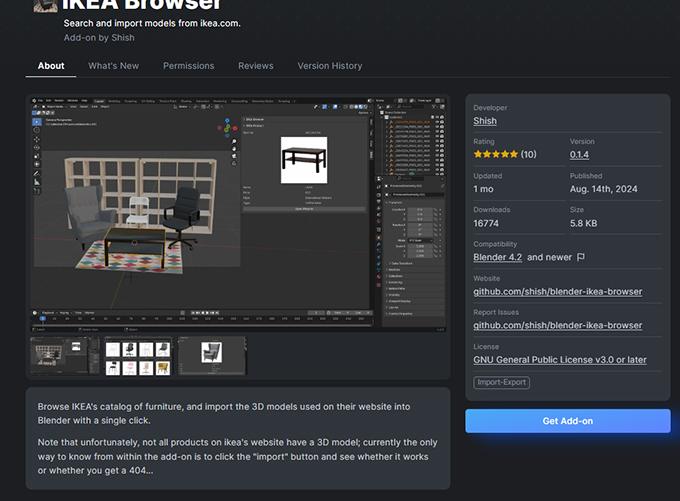Click the '1 mo' updated value
This screenshot has width=680, height=501.
(483, 189)
